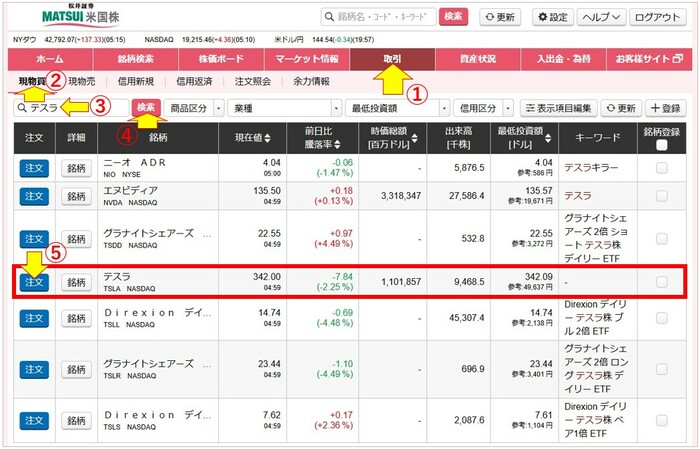Open the 注文照会 sub-tab
The height and width of the screenshot is (449, 700).
point(253,81)
